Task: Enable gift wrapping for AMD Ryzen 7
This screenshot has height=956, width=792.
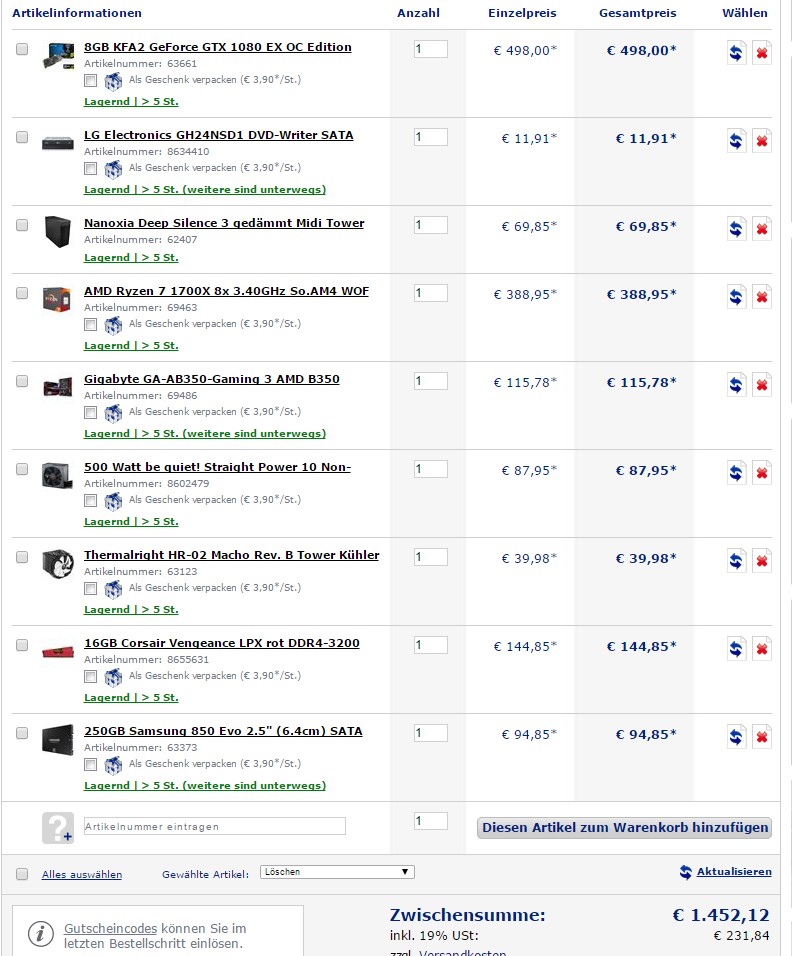Action: (91, 324)
